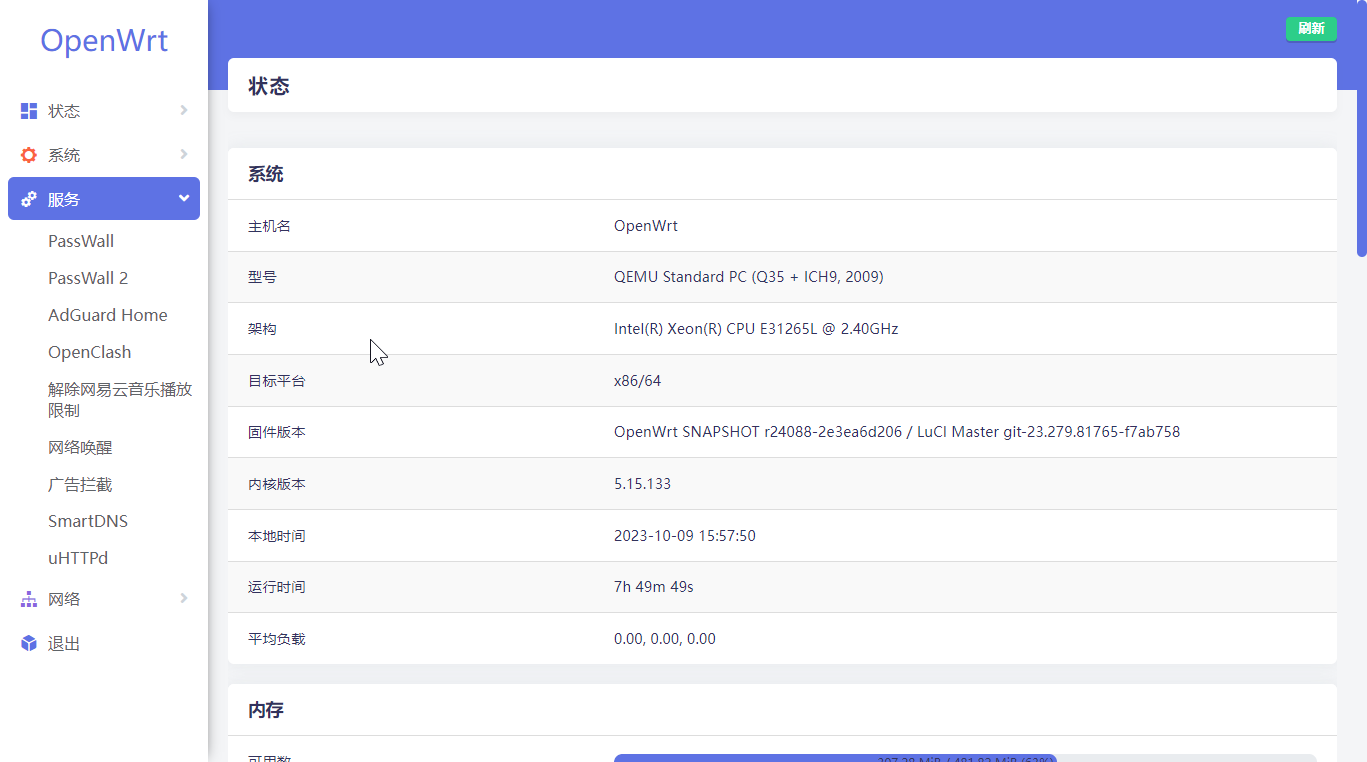Image resolution: width=1367 pixels, height=762 pixels.
Task: Open uHTTPd settings
Action: click(x=78, y=558)
